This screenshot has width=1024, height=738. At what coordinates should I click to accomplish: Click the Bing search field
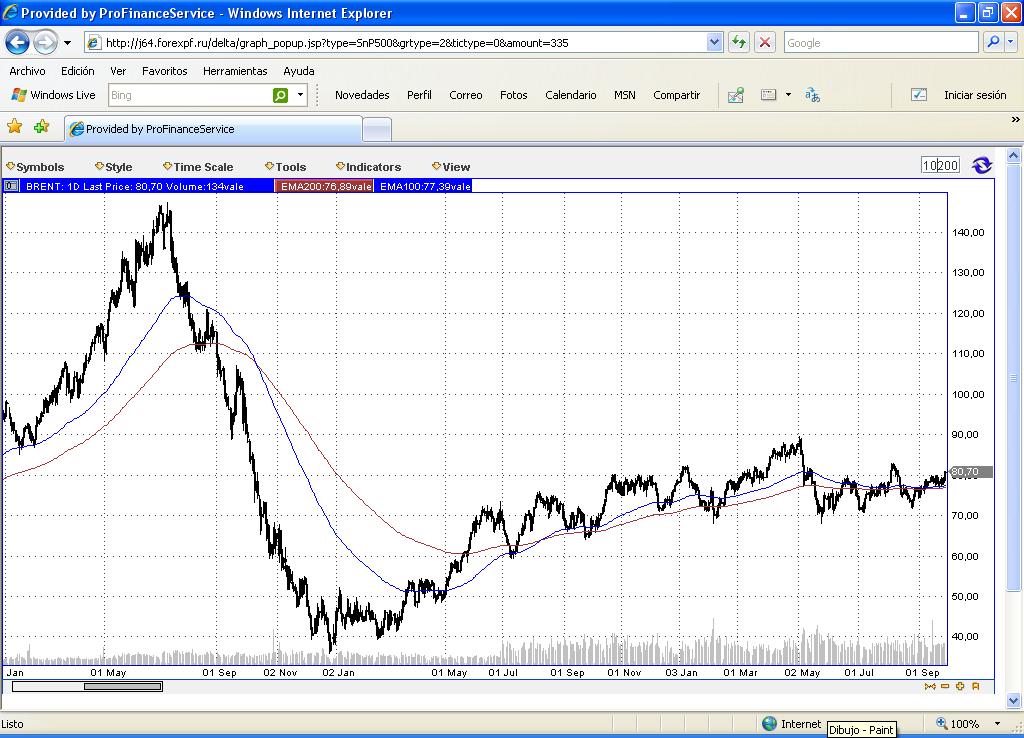189,95
